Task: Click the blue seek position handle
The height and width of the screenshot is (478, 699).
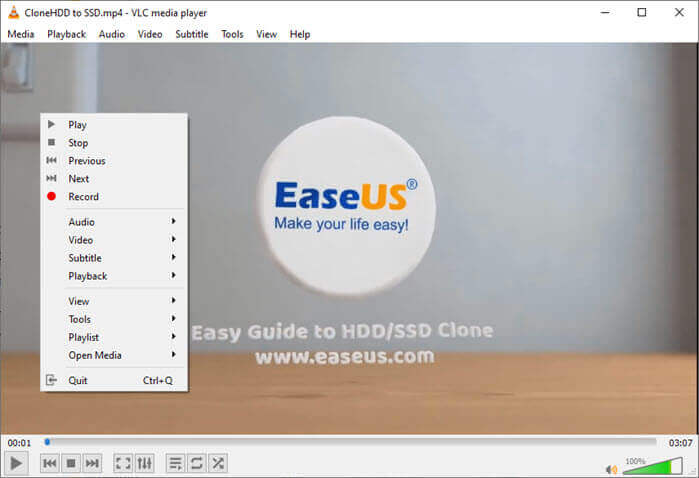Action: tap(47, 442)
